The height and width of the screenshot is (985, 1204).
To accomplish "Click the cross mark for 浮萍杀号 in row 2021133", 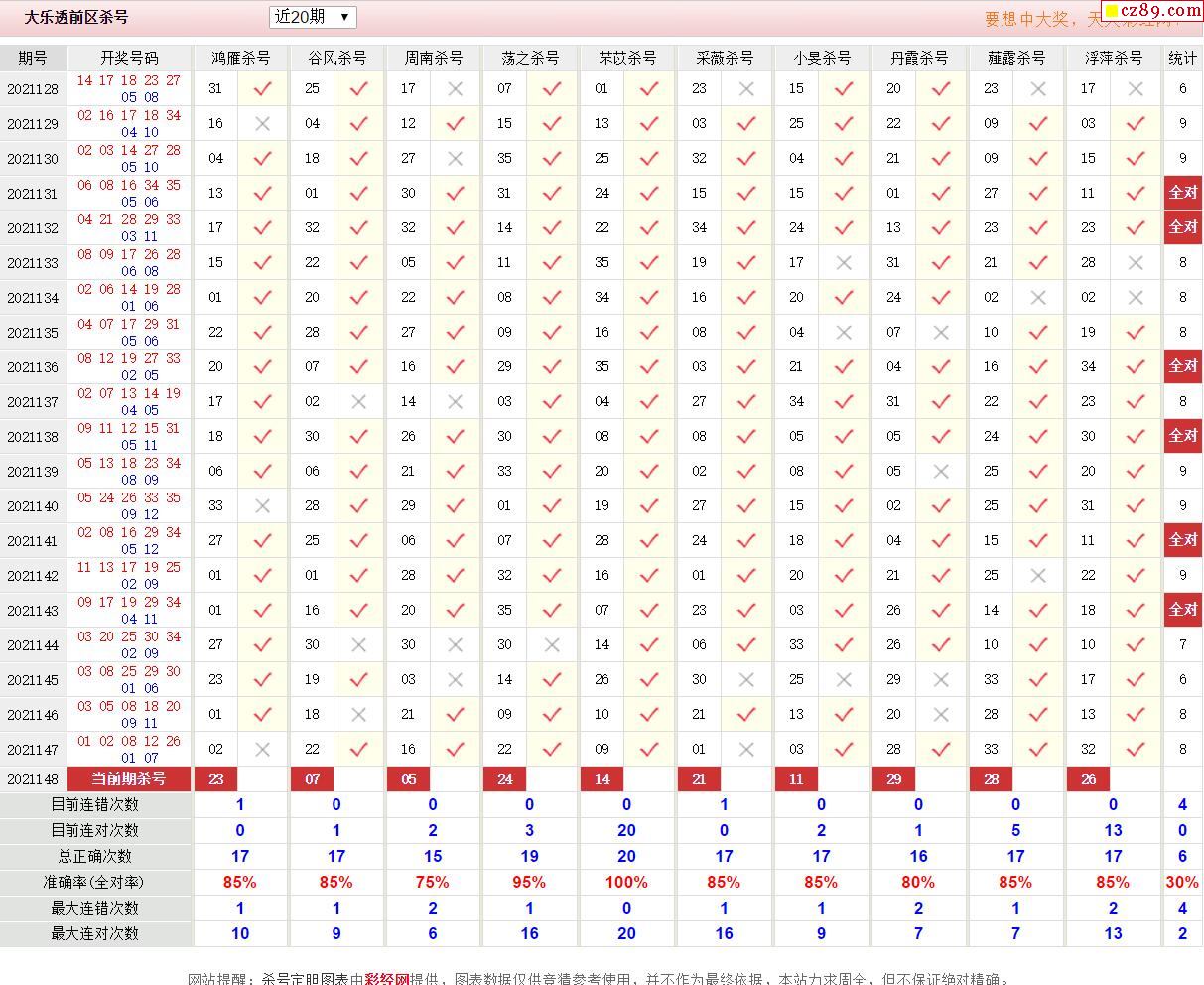I will click(1136, 263).
